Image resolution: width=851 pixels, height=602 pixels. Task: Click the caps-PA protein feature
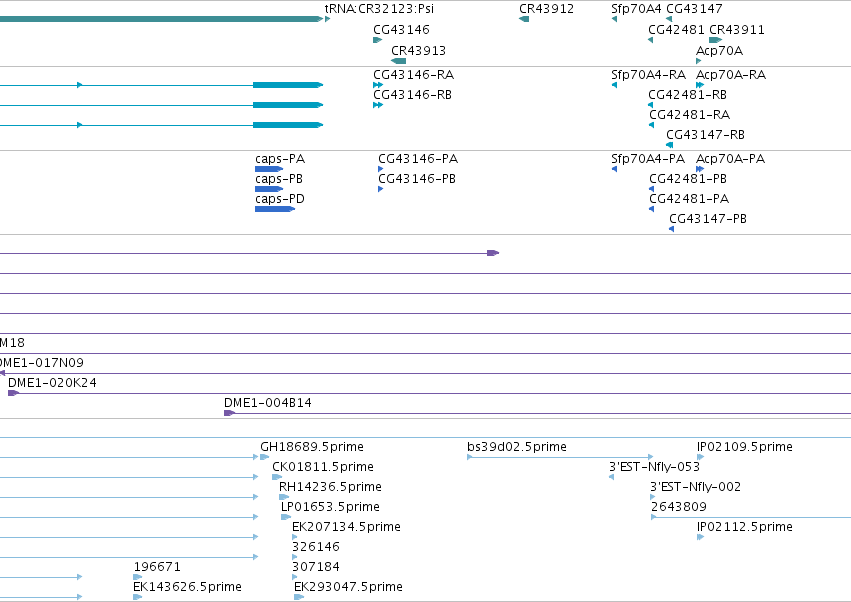pyautogui.click(x=269, y=169)
